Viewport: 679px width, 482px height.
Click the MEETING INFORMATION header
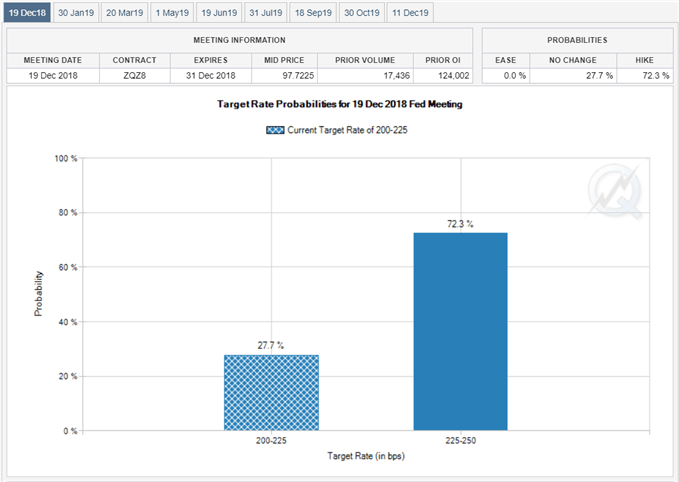pos(239,40)
